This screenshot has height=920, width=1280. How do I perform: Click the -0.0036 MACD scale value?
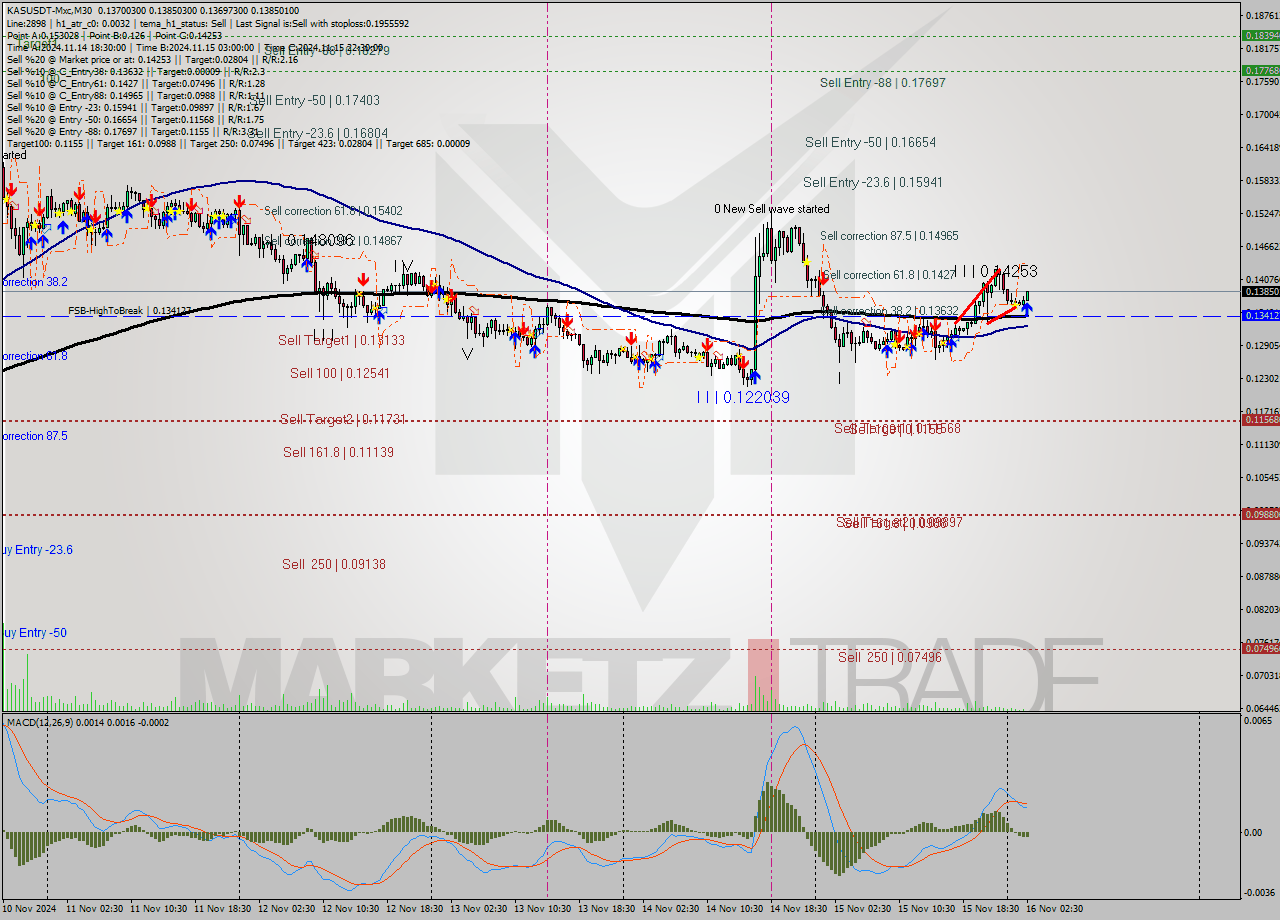(1258, 893)
